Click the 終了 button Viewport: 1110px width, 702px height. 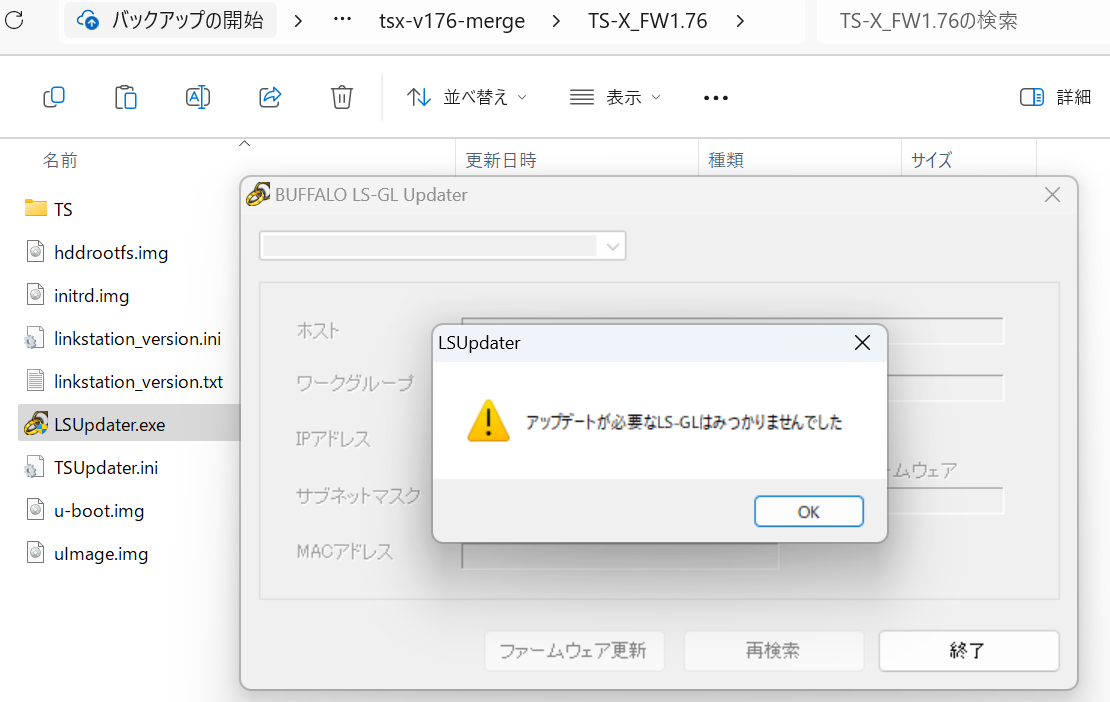click(x=968, y=650)
